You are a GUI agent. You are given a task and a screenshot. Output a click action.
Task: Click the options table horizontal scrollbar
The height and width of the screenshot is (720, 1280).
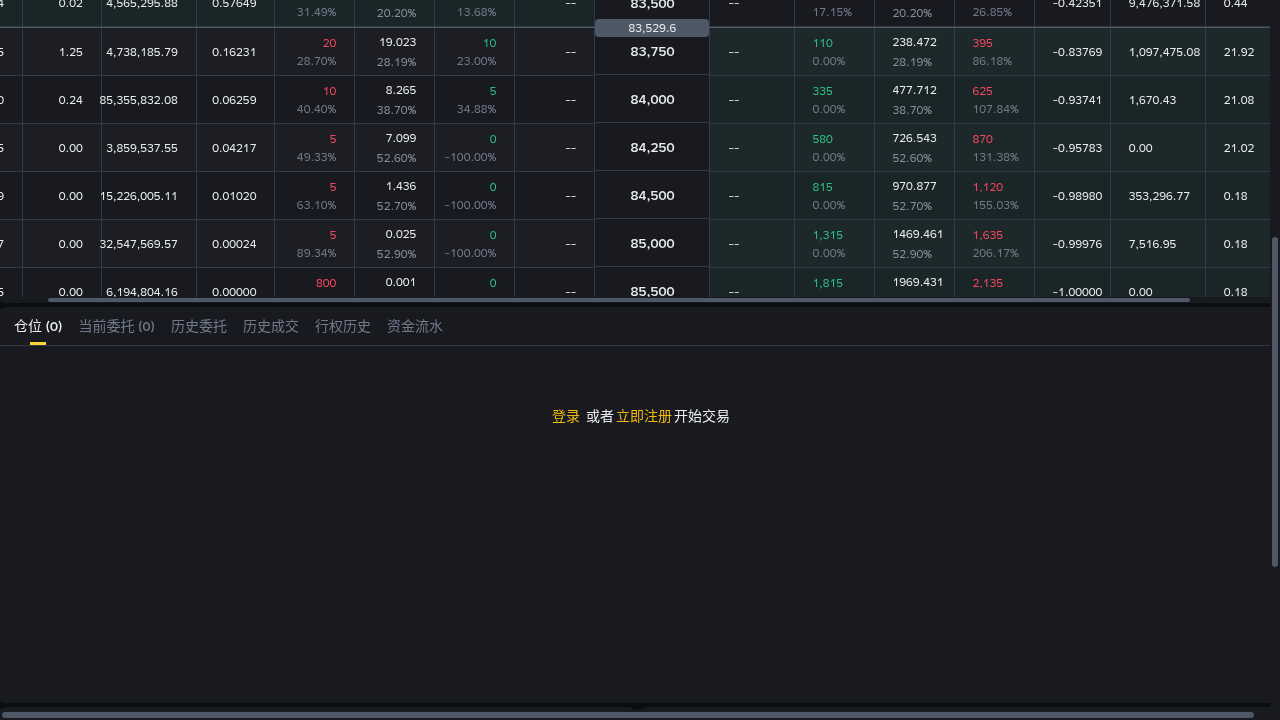point(619,300)
